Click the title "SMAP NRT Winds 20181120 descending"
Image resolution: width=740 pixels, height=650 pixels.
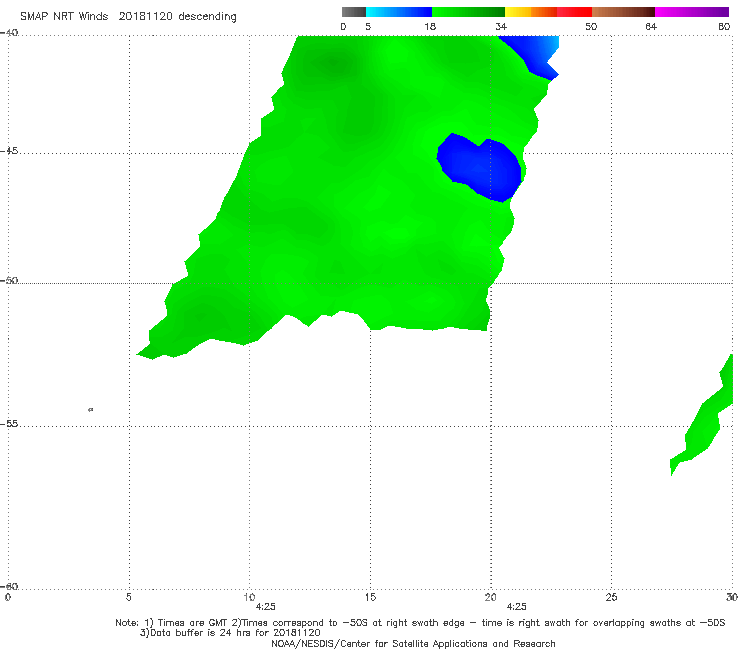coord(128,17)
